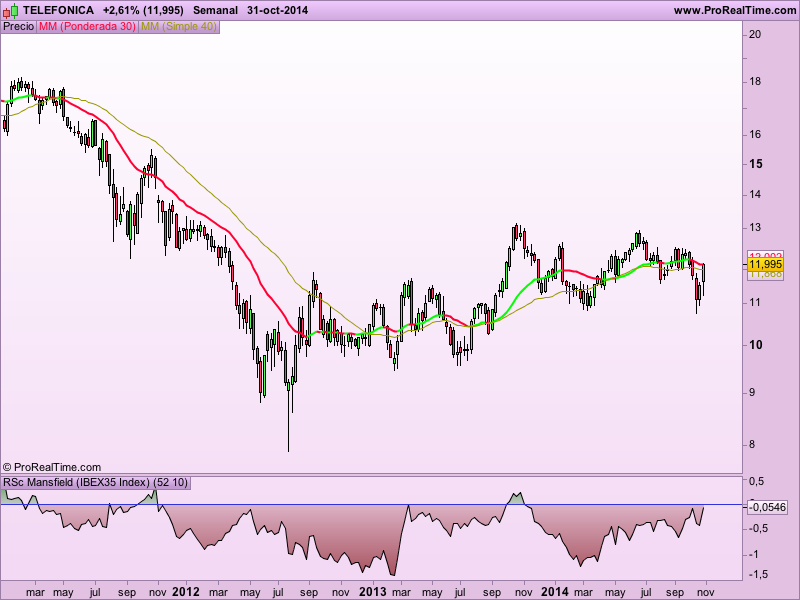Viewport: 800px width, 600px height.
Task: Click the Semanal timeframe label
Action: tap(215, 10)
